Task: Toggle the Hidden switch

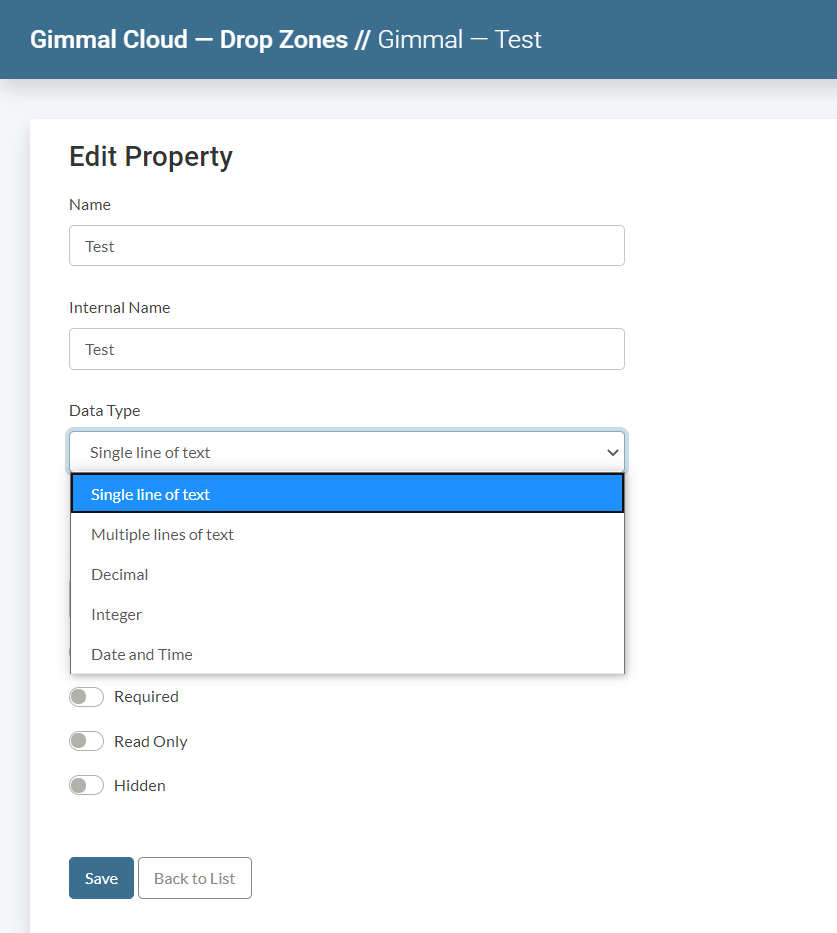Action: [87, 785]
